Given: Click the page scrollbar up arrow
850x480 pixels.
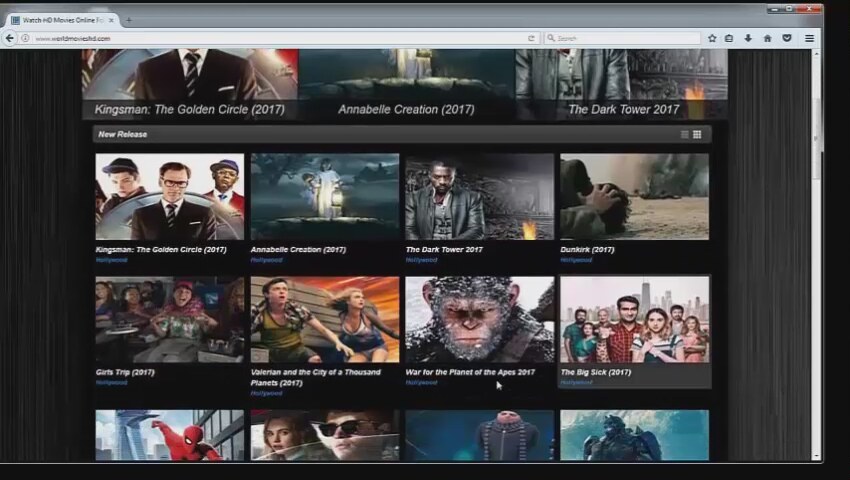Looking at the screenshot, I should 816,54.
